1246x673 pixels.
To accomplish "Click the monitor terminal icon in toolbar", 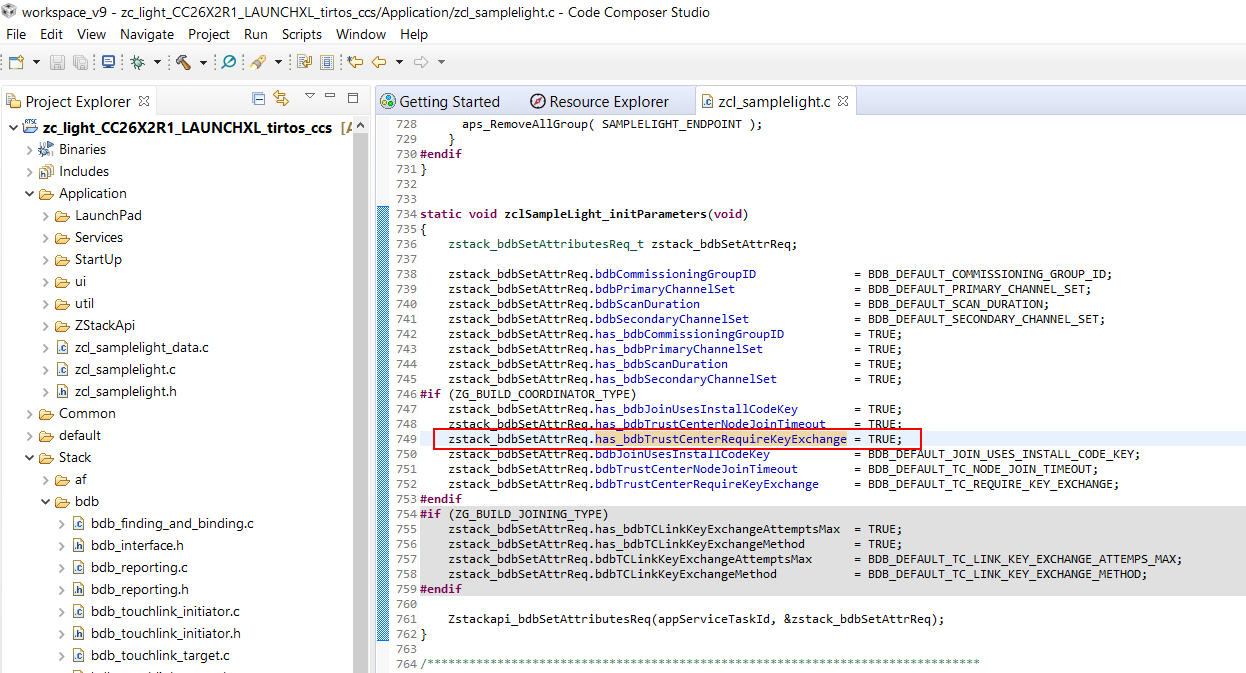I will [x=108, y=62].
